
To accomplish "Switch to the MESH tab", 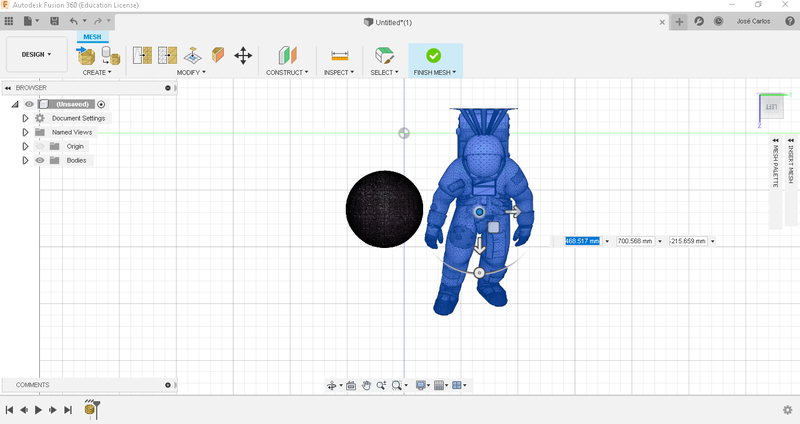I will tap(92, 37).
